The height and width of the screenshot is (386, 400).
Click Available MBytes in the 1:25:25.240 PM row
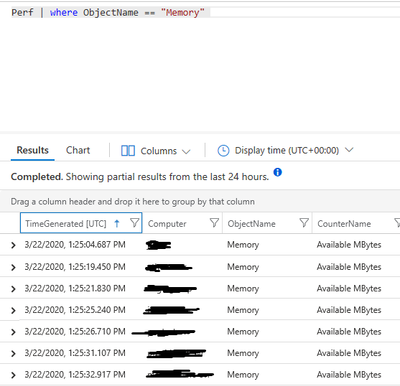pyautogui.click(x=349, y=310)
